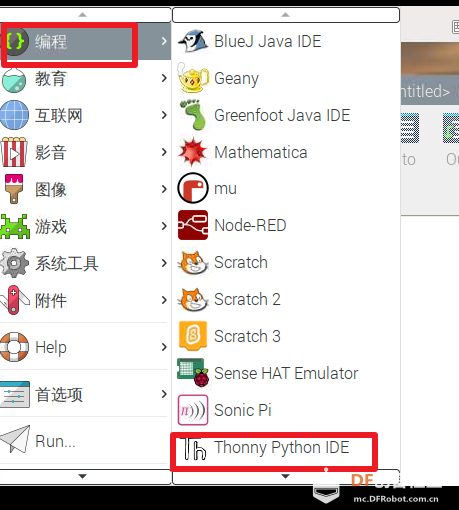Expand the 系统工具 submenu arrow
The image size is (459, 510).
(x=164, y=263)
